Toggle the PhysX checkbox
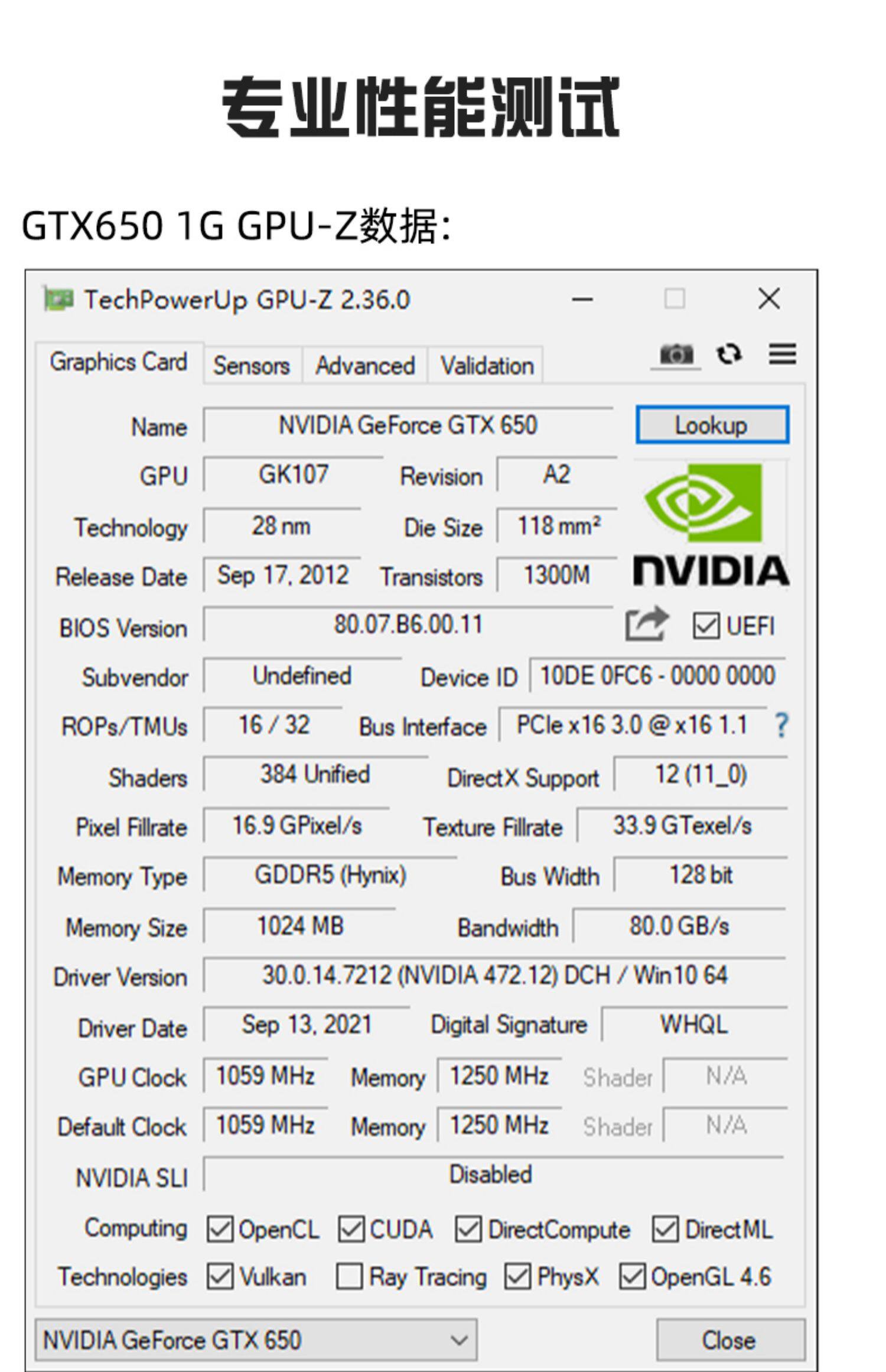The width and height of the screenshot is (886, 1372). [x=517, y=1277]
